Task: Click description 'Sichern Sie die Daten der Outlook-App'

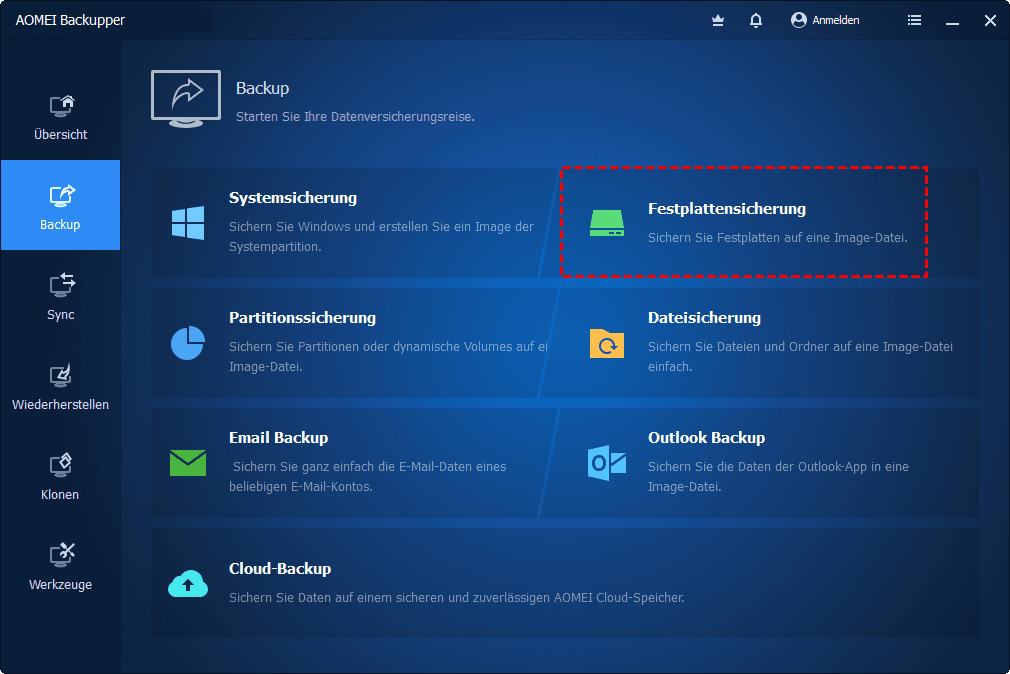Action: [x=778, y=476]
